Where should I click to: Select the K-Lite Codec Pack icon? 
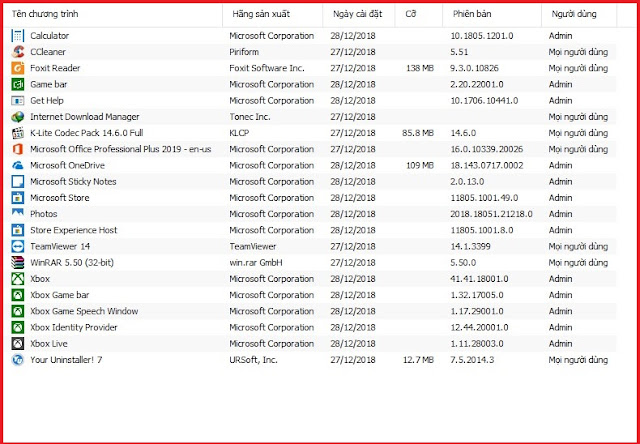(x=18, y=133)
